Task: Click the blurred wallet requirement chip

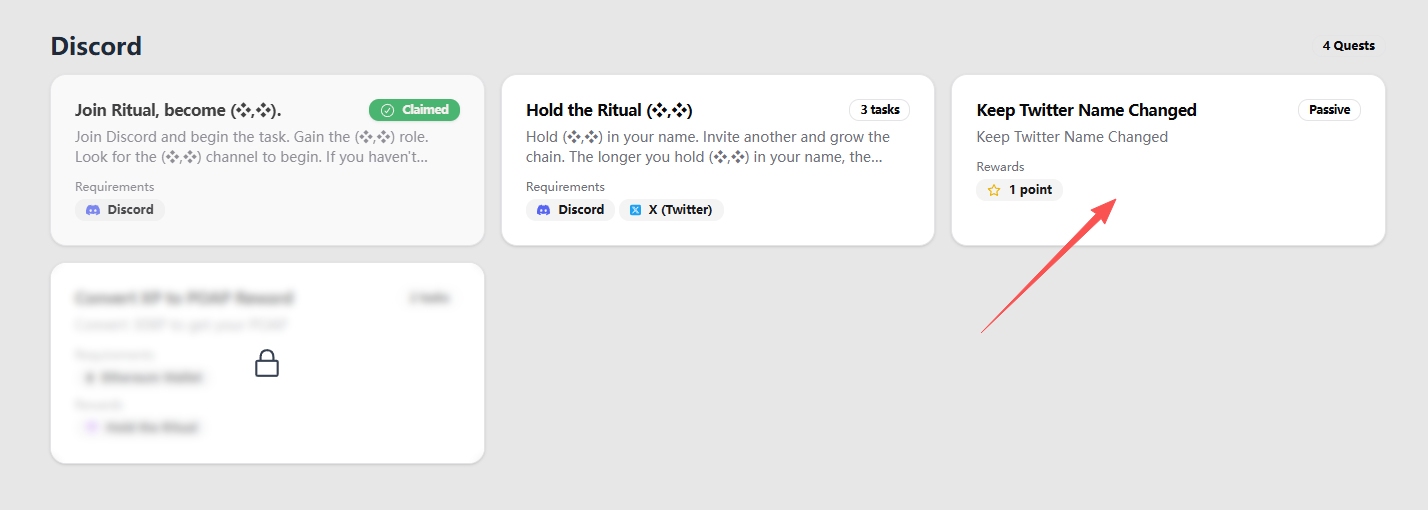Action: click(x=143, y=377)
